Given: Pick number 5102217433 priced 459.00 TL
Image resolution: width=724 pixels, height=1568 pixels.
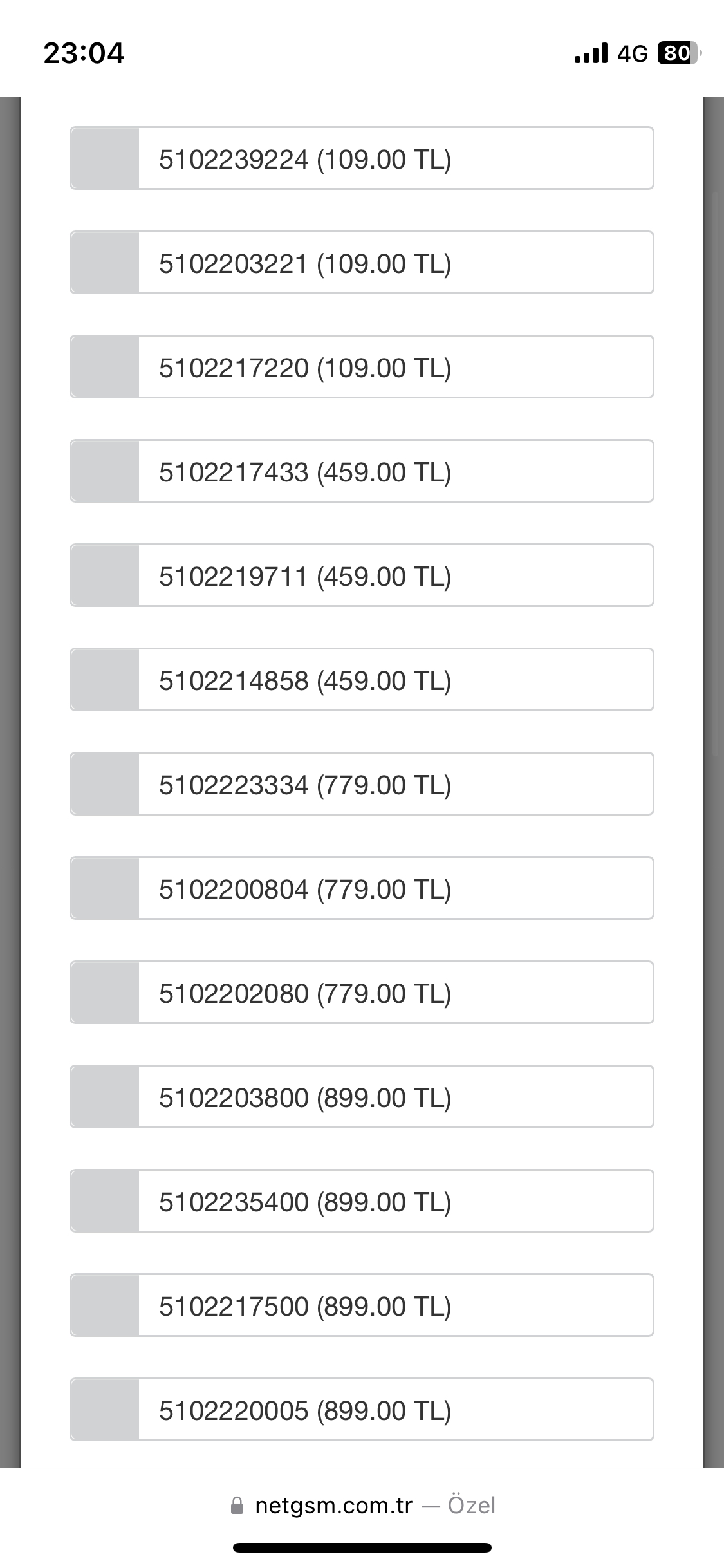Looking at the screenshot, I should pyautogui.click(x=362, y=471).
